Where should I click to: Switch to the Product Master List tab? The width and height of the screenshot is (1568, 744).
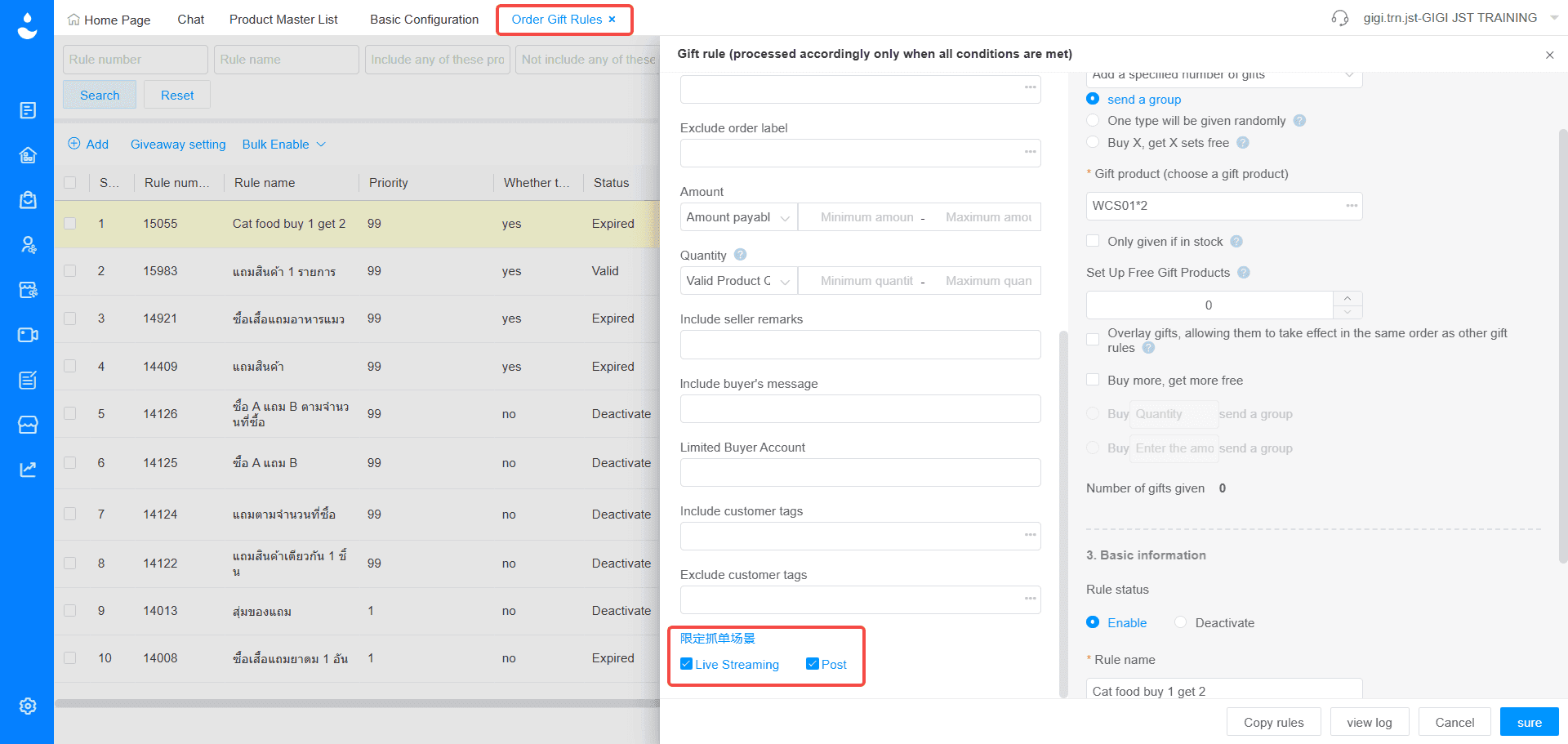pos(283,20)
